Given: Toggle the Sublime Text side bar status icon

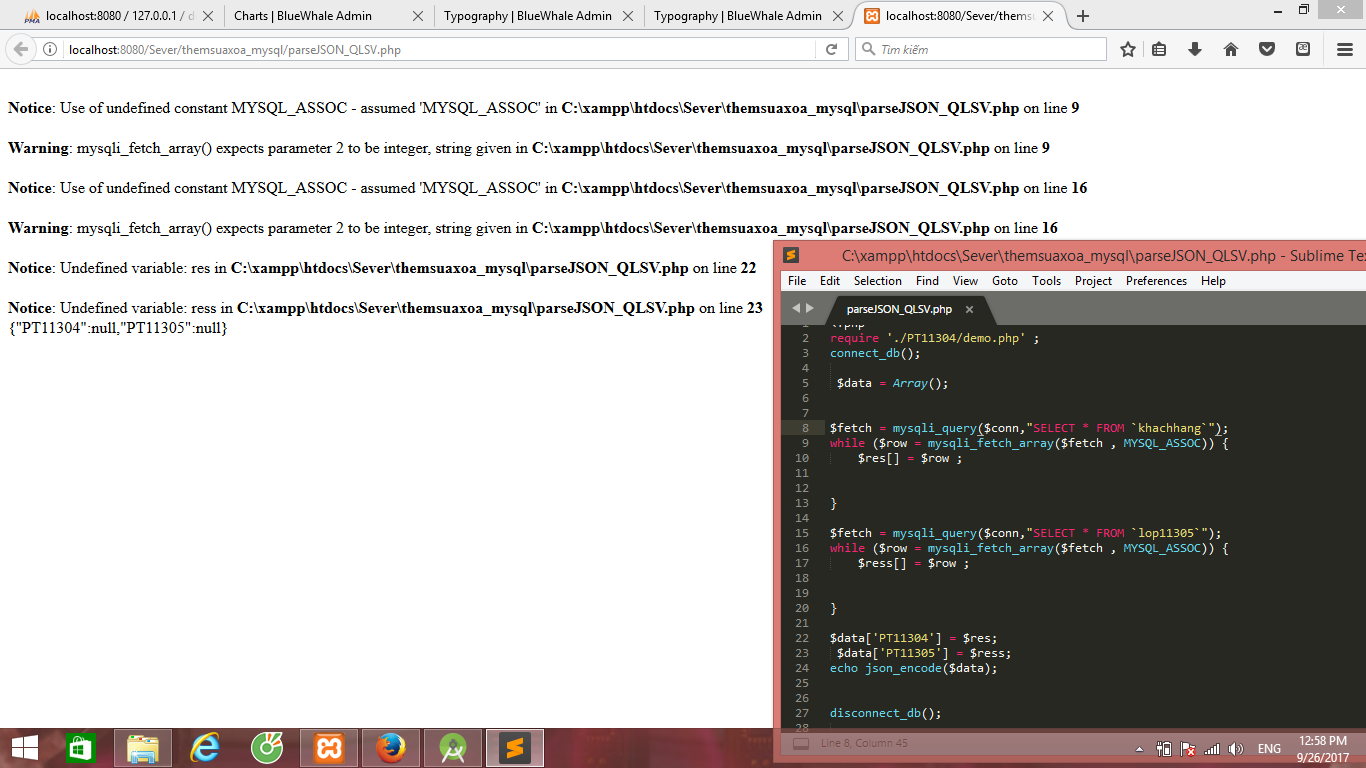Looking at the screenshot, I should 801,743.
